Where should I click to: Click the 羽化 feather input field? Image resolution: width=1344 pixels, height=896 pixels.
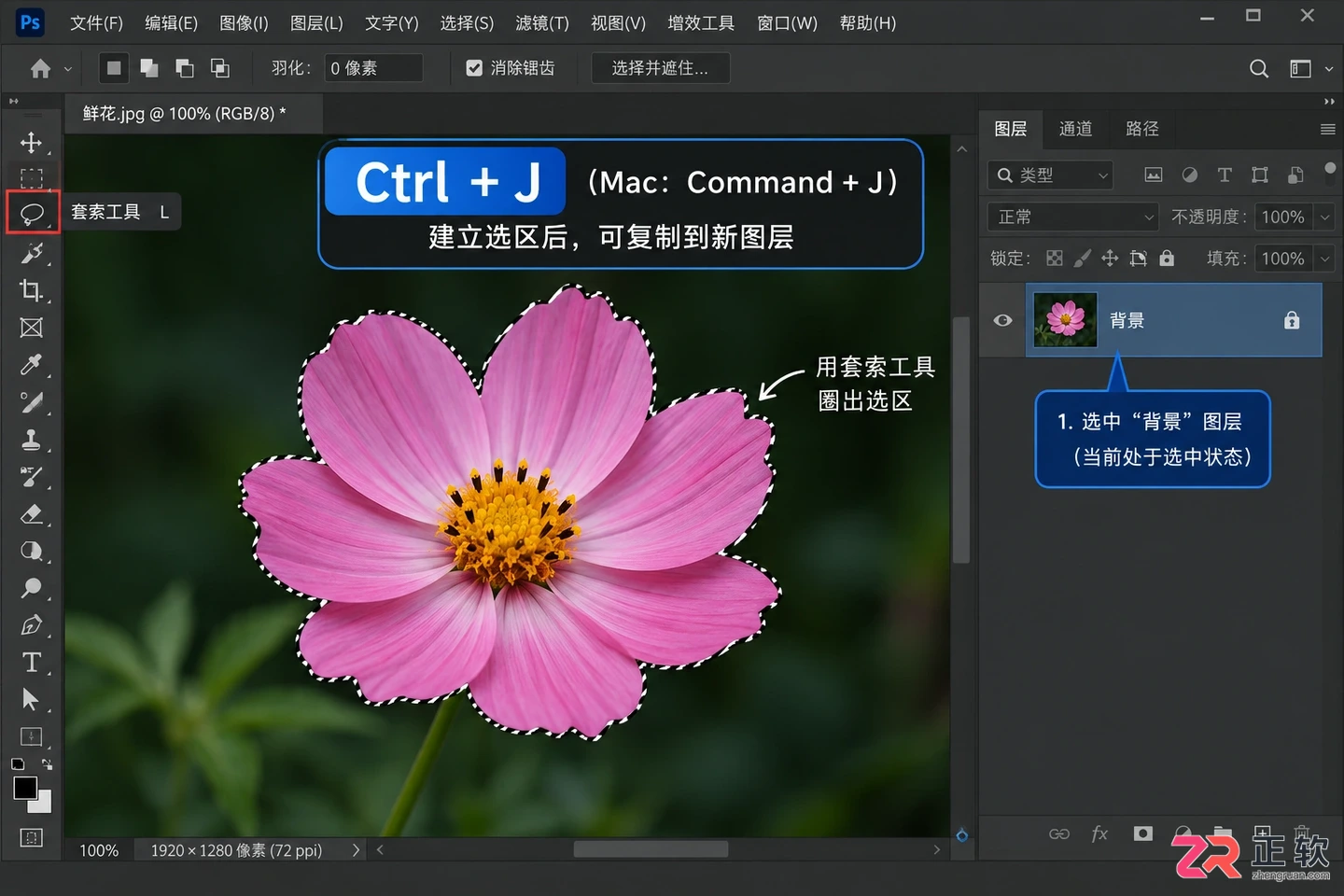[x=373, y=68]
